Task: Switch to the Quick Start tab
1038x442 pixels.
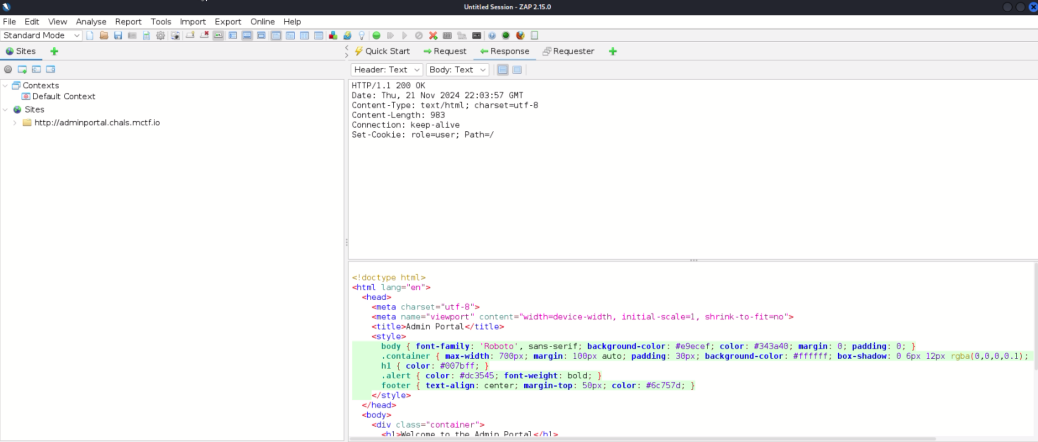Action: point(382,52)
